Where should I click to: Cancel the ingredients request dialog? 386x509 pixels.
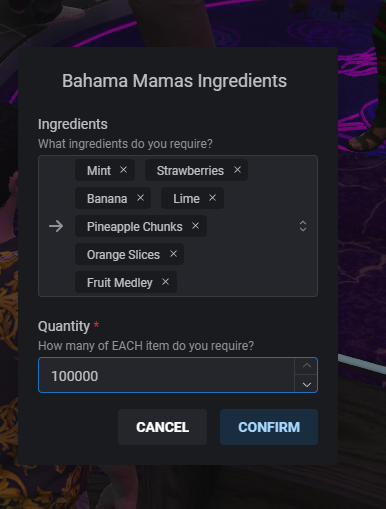[162, 427]
